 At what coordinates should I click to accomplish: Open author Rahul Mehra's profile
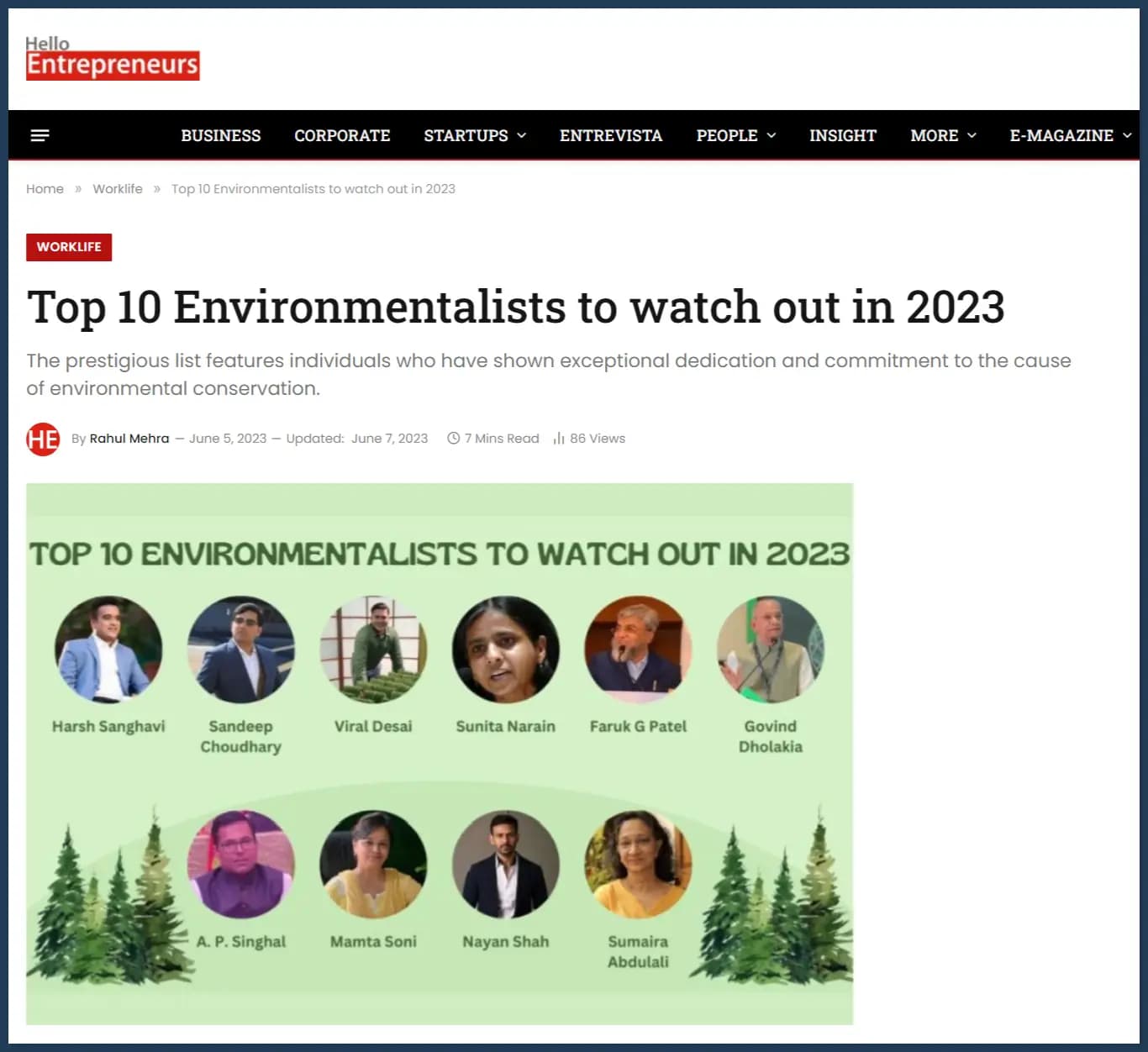point(129,438)
